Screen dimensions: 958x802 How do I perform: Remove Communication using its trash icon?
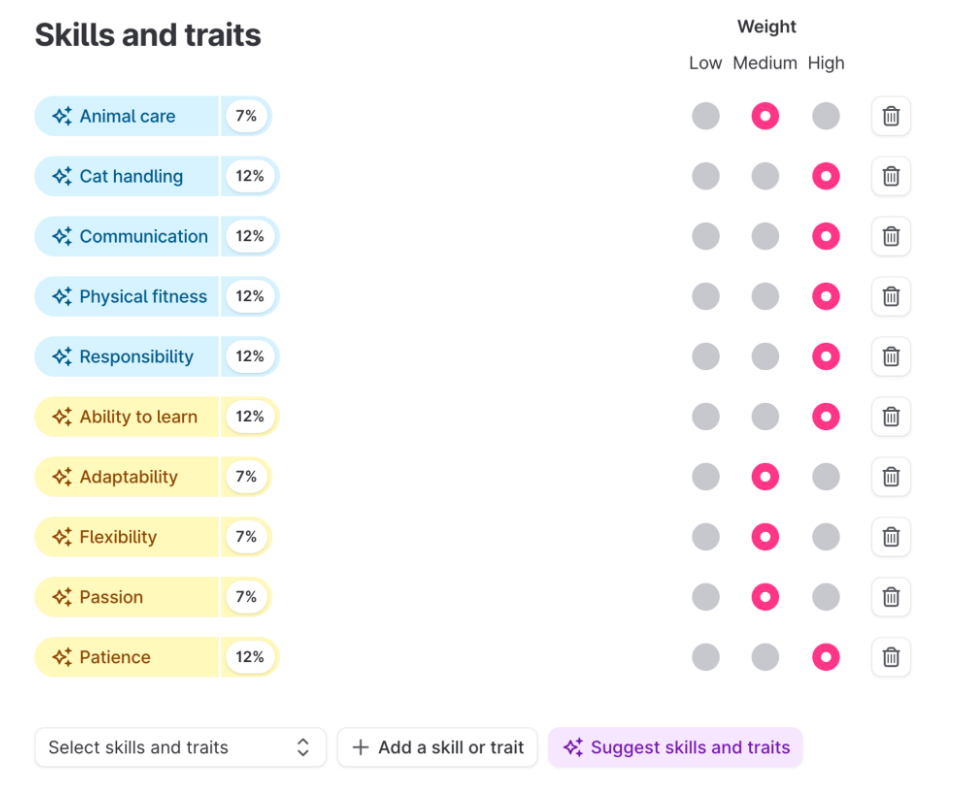pos(890,236)
